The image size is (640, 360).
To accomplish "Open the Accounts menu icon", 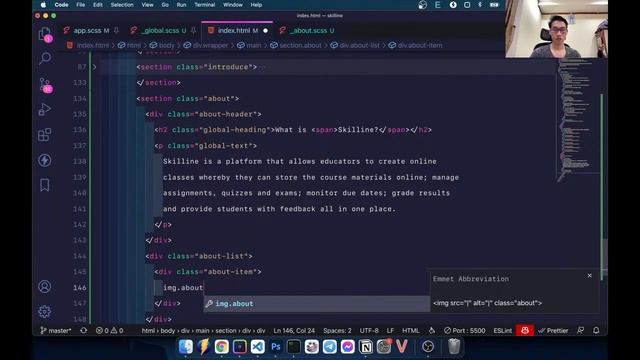I will [x=44, y=287].
